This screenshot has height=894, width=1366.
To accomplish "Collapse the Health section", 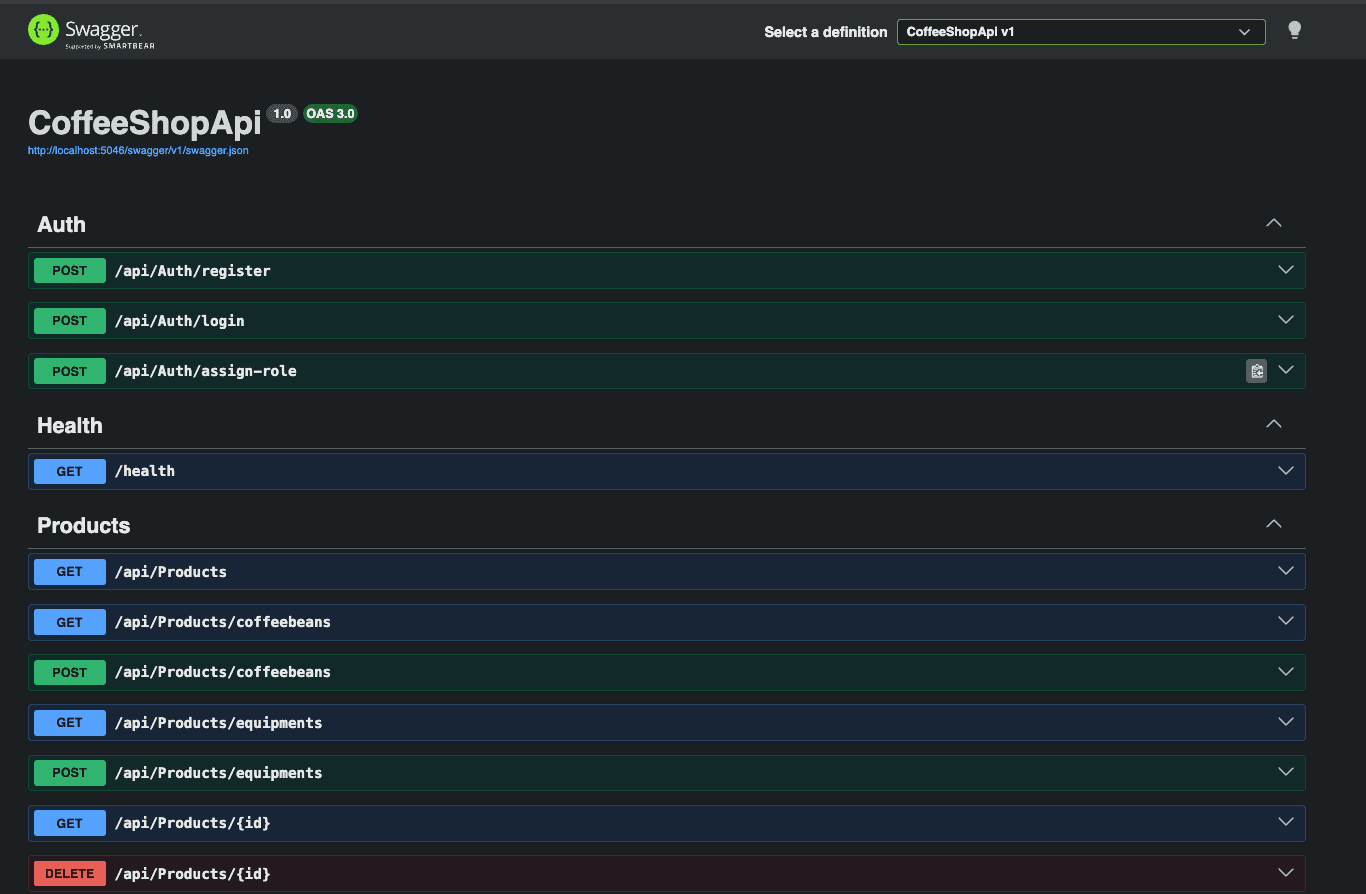I will point(1274,424).
